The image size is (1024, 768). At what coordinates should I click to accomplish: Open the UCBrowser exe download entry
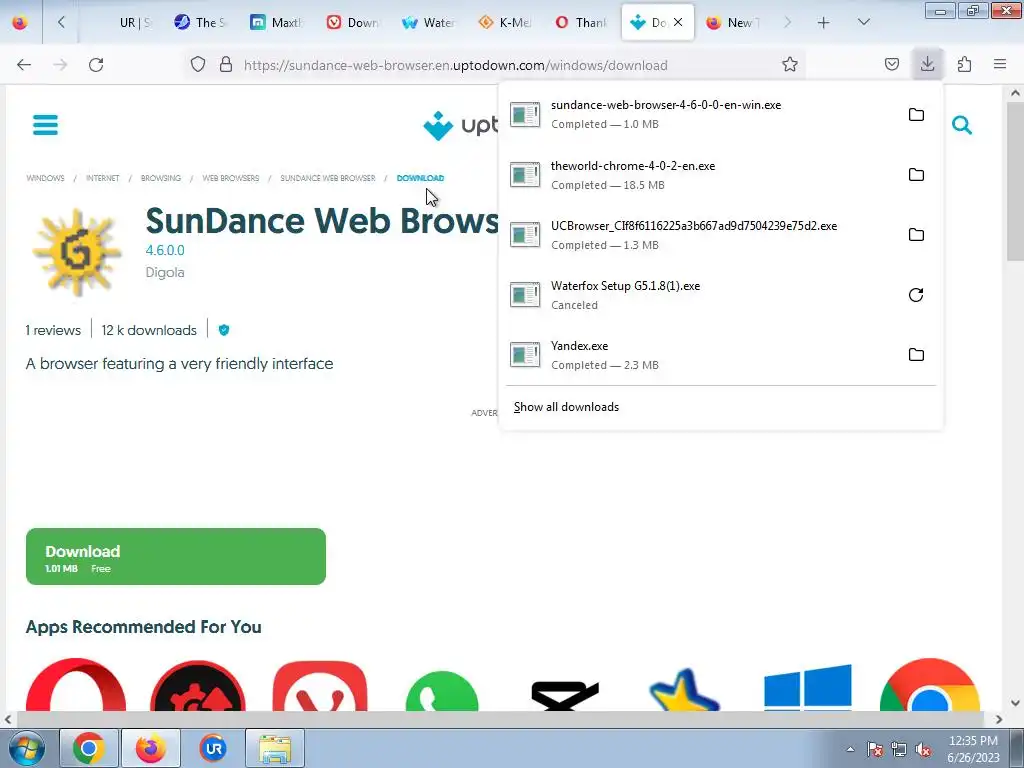(701, 234)
